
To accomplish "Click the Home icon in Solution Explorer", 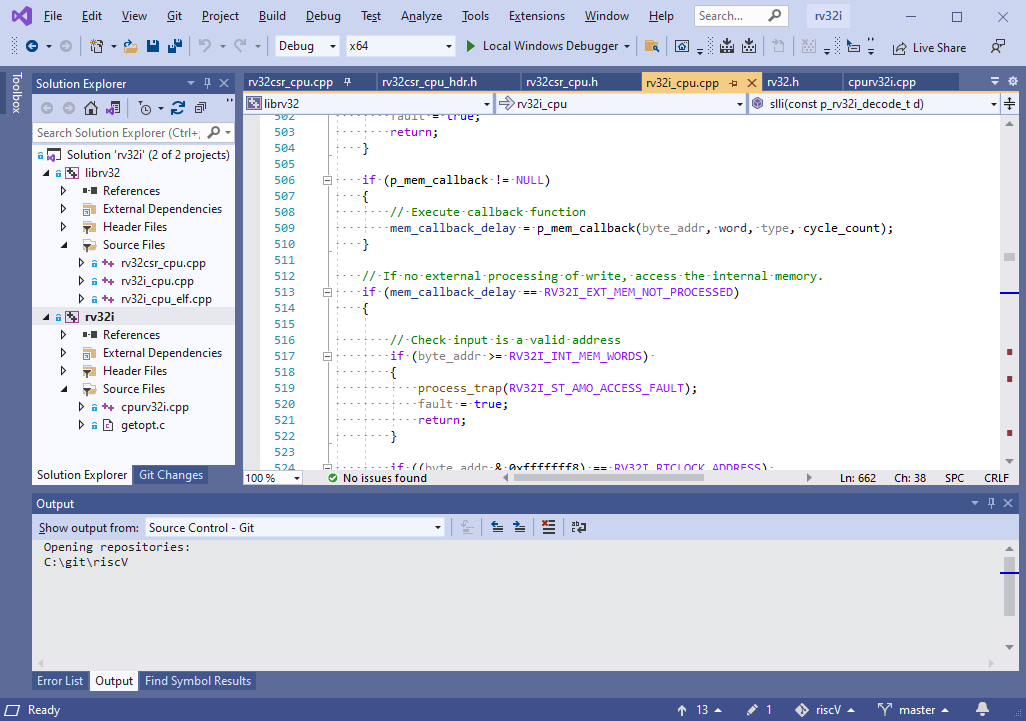I will pyautogui.click(x=91, y=108).
